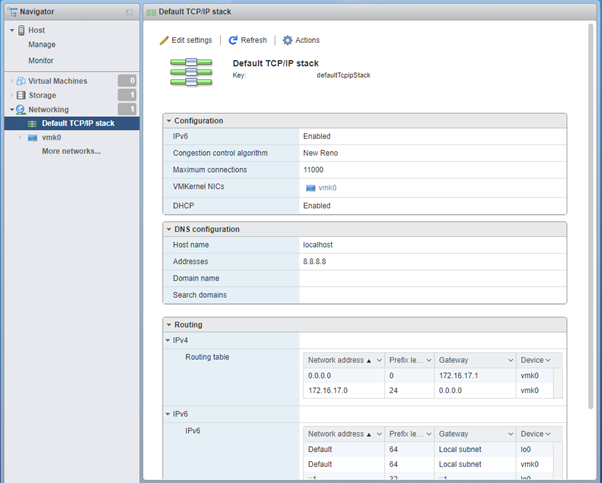
Task: Click the Navigator panel icon
Action: point(12,12)
